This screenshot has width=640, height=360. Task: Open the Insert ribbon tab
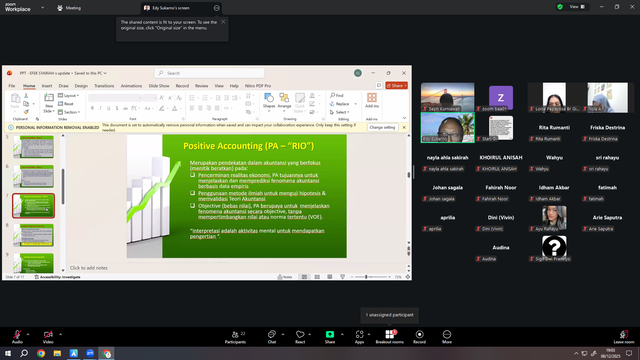[x=47, y=86]
